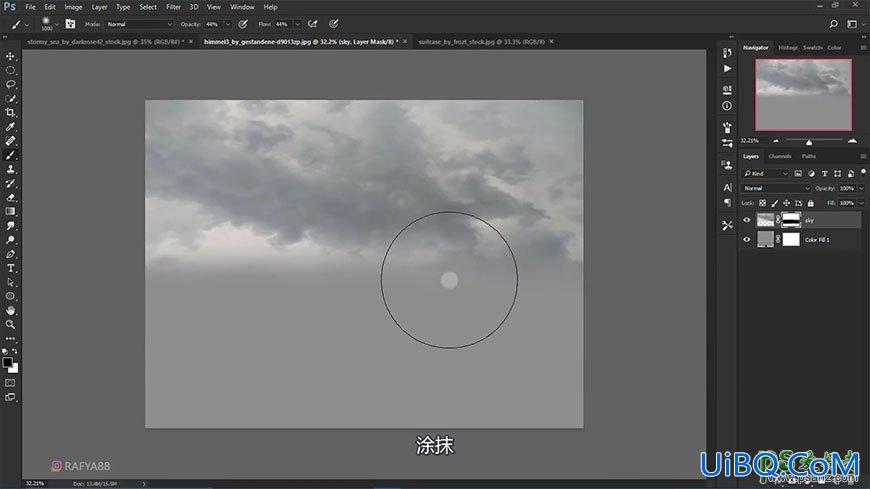Image resolution: width=870 pixels, height=489 pixels.
Task: Select the Crop tool
Action: tap(10, 113)
